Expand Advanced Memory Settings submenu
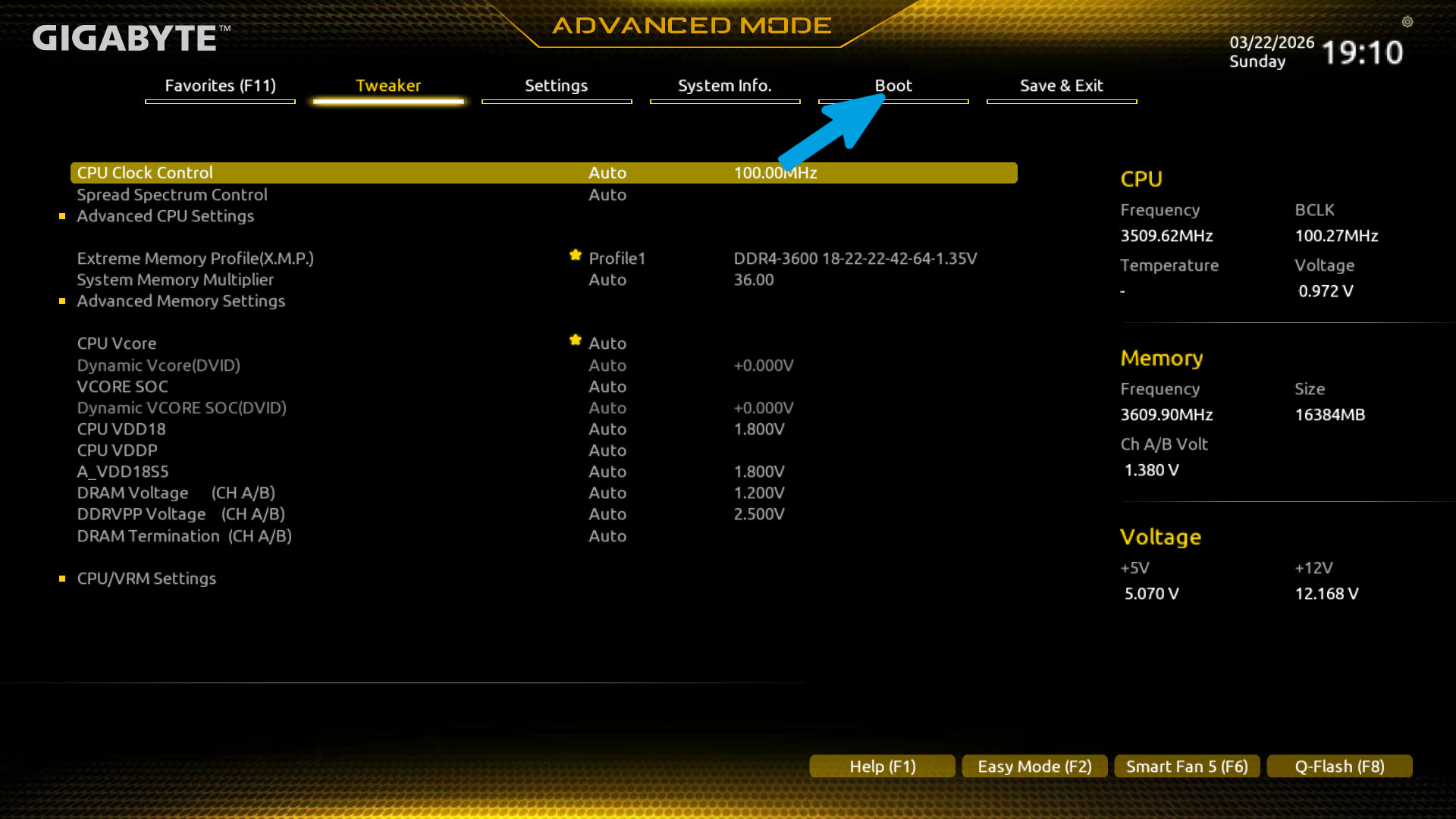Screen dimensions: 1456x819 click(x=181, y=301)
